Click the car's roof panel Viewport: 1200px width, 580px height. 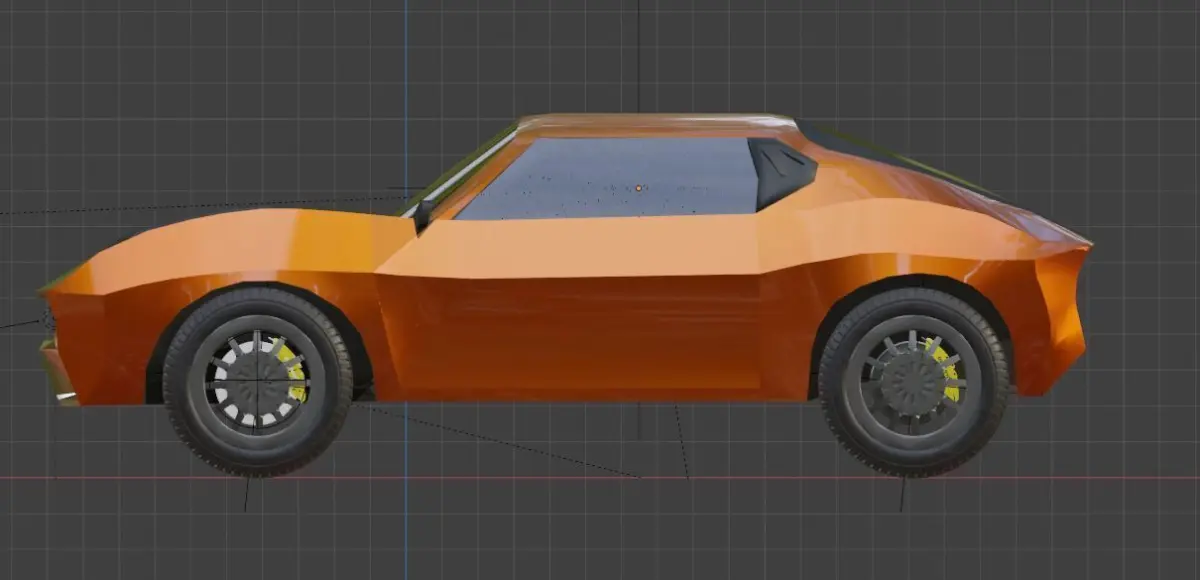[x=655, y=125]
